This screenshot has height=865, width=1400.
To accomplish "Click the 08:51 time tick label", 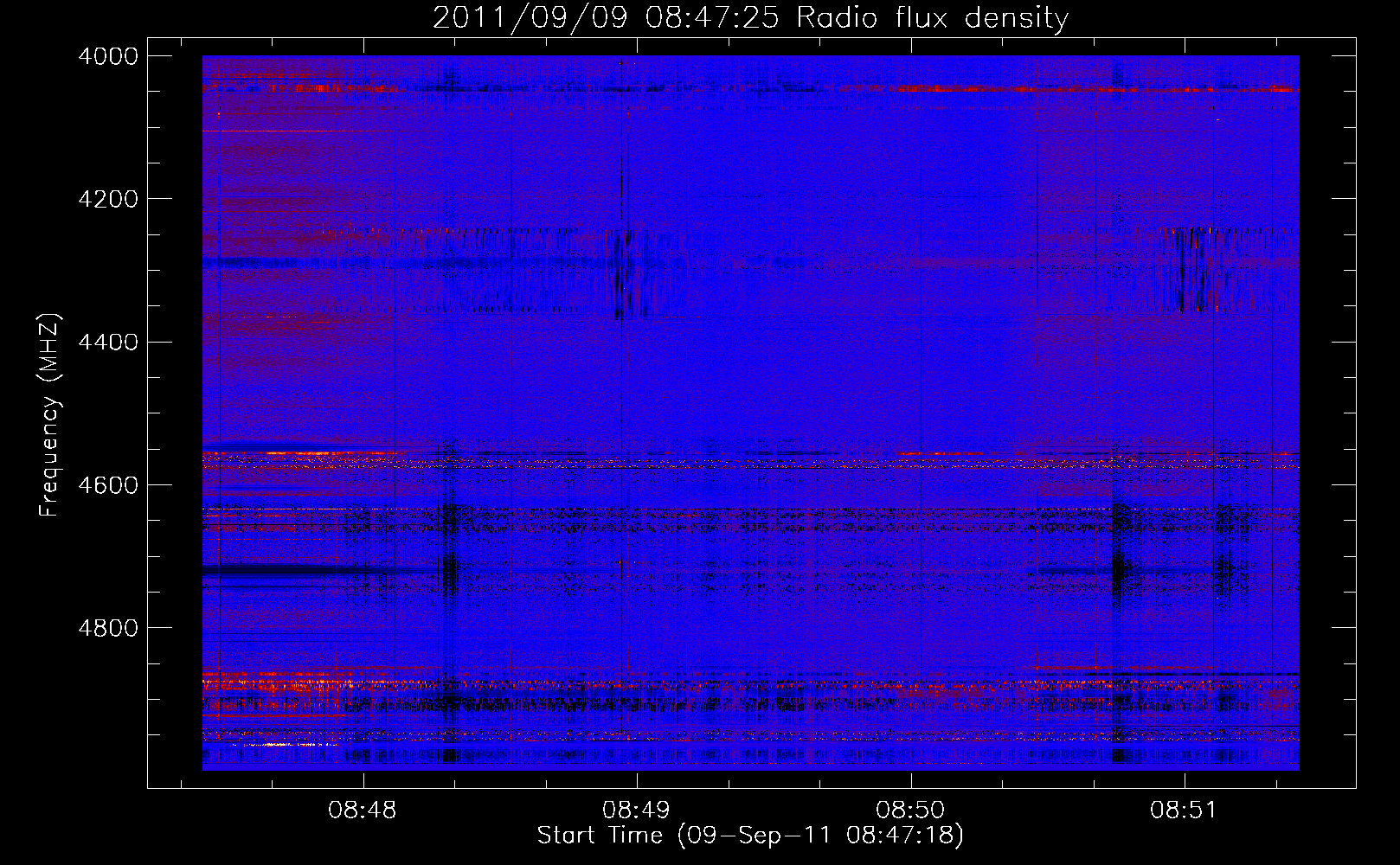I will (1184, 811).
